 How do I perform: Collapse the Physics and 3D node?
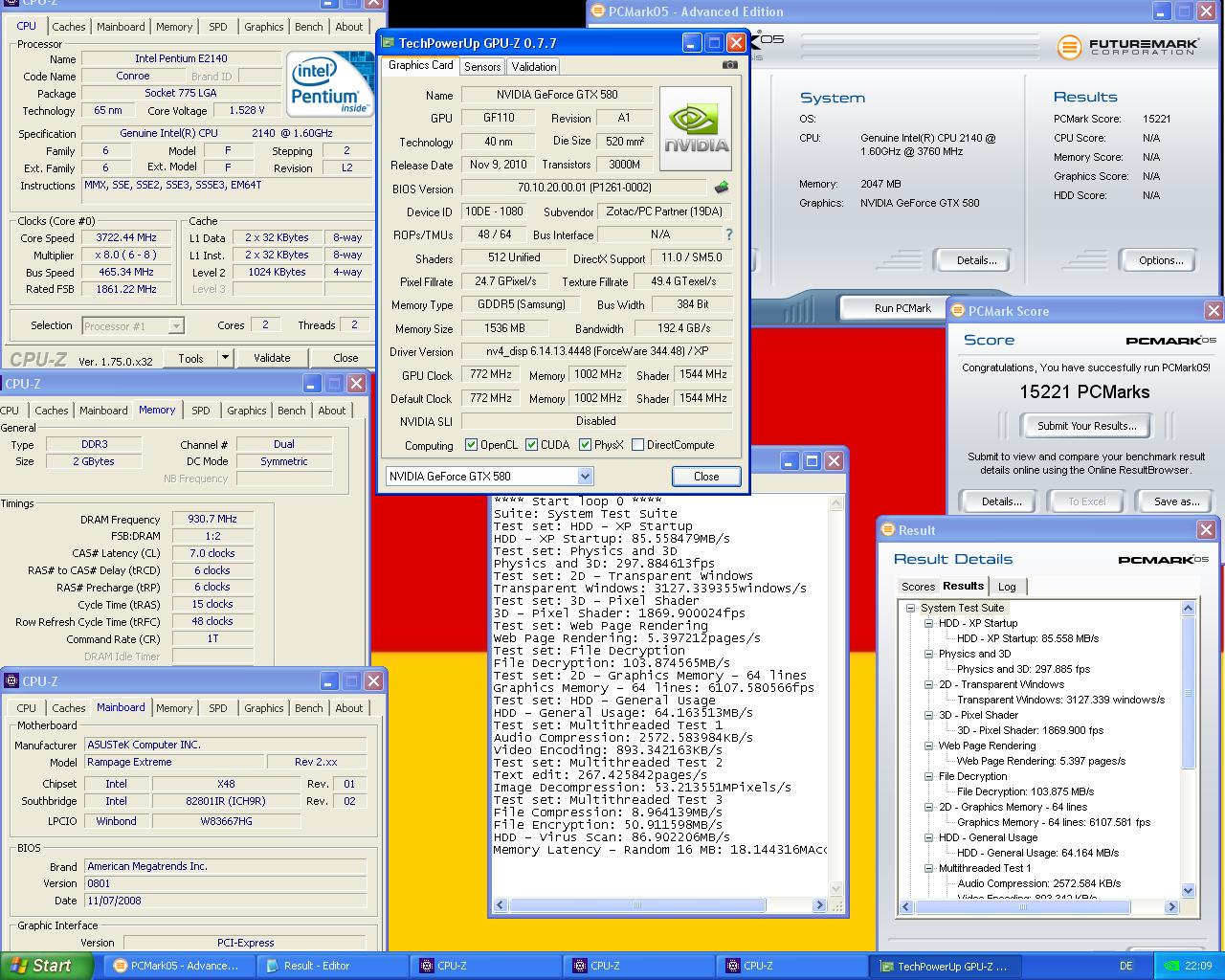click(x=928, y=655)
